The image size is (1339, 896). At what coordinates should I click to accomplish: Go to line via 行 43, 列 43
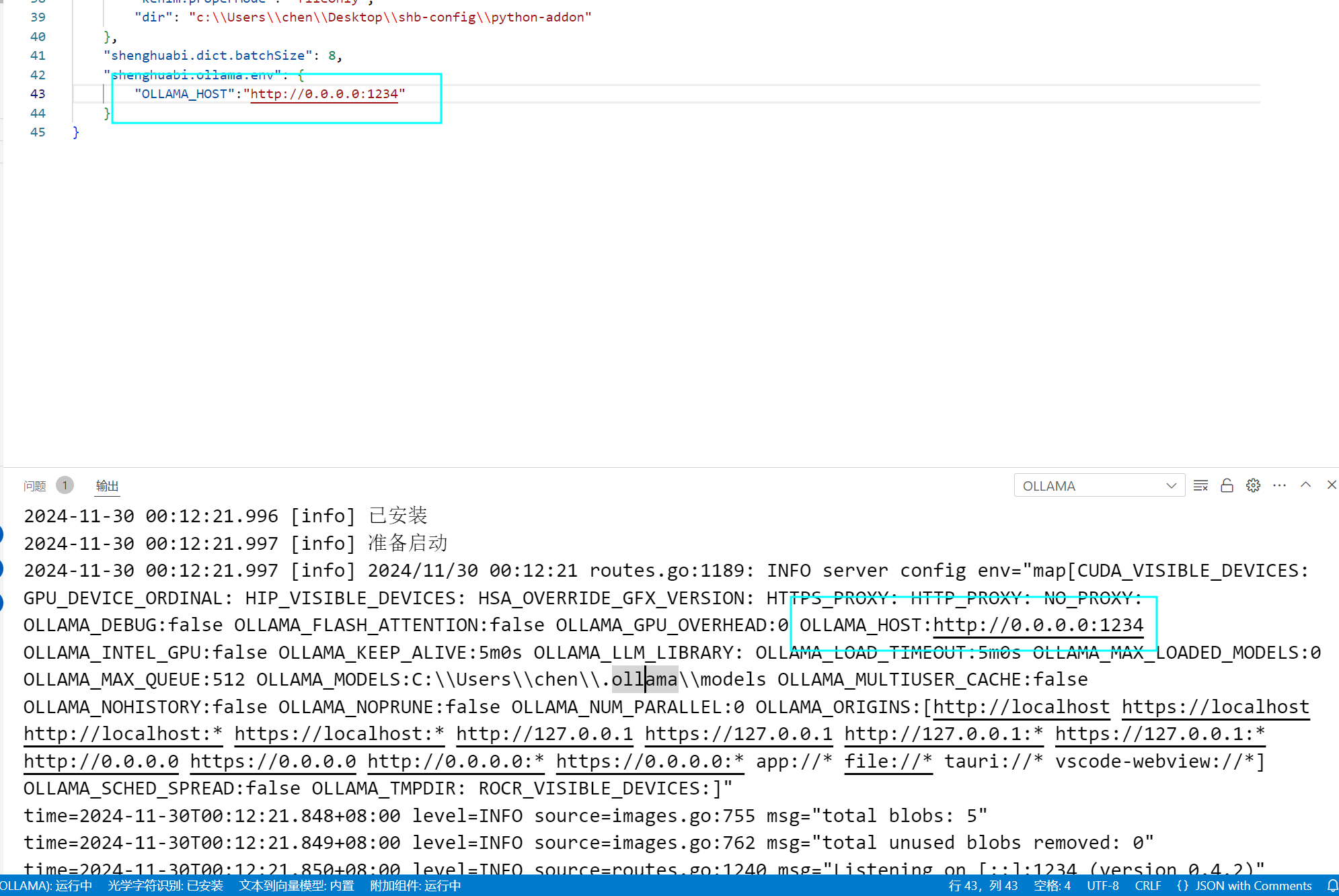click(x=983, y=886)
